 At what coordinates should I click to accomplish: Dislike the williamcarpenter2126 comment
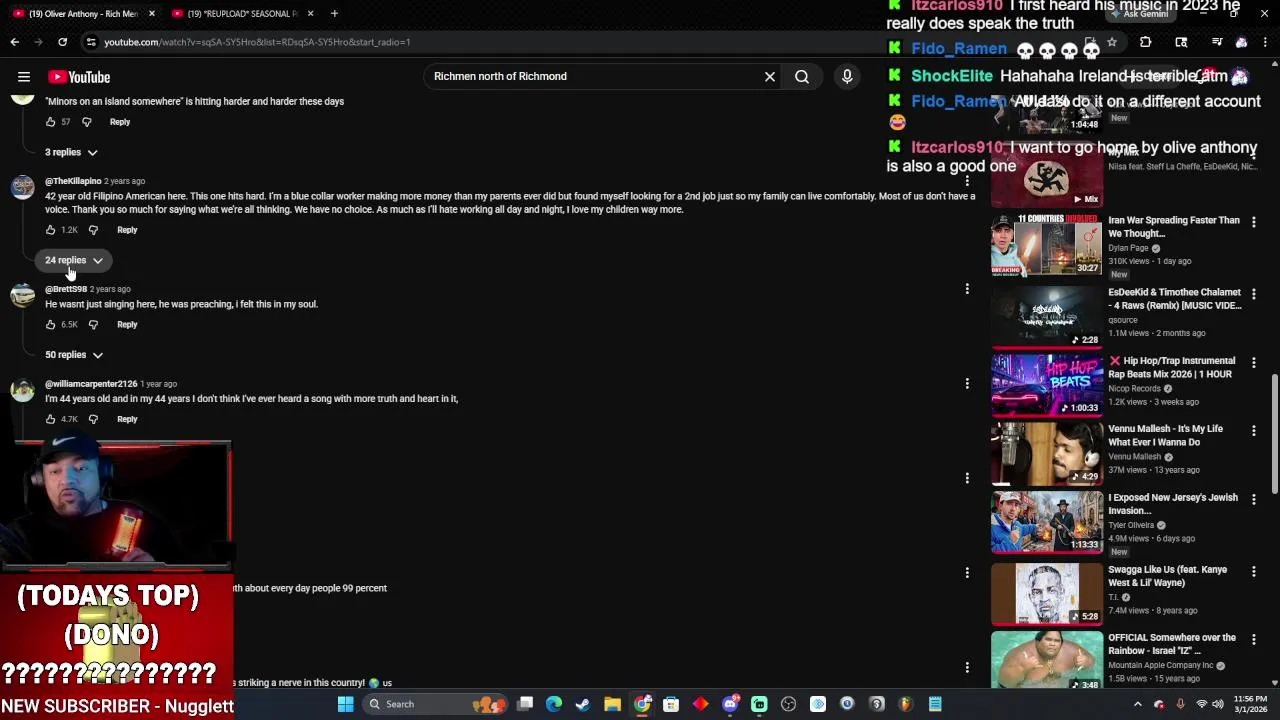click(93, 419)
